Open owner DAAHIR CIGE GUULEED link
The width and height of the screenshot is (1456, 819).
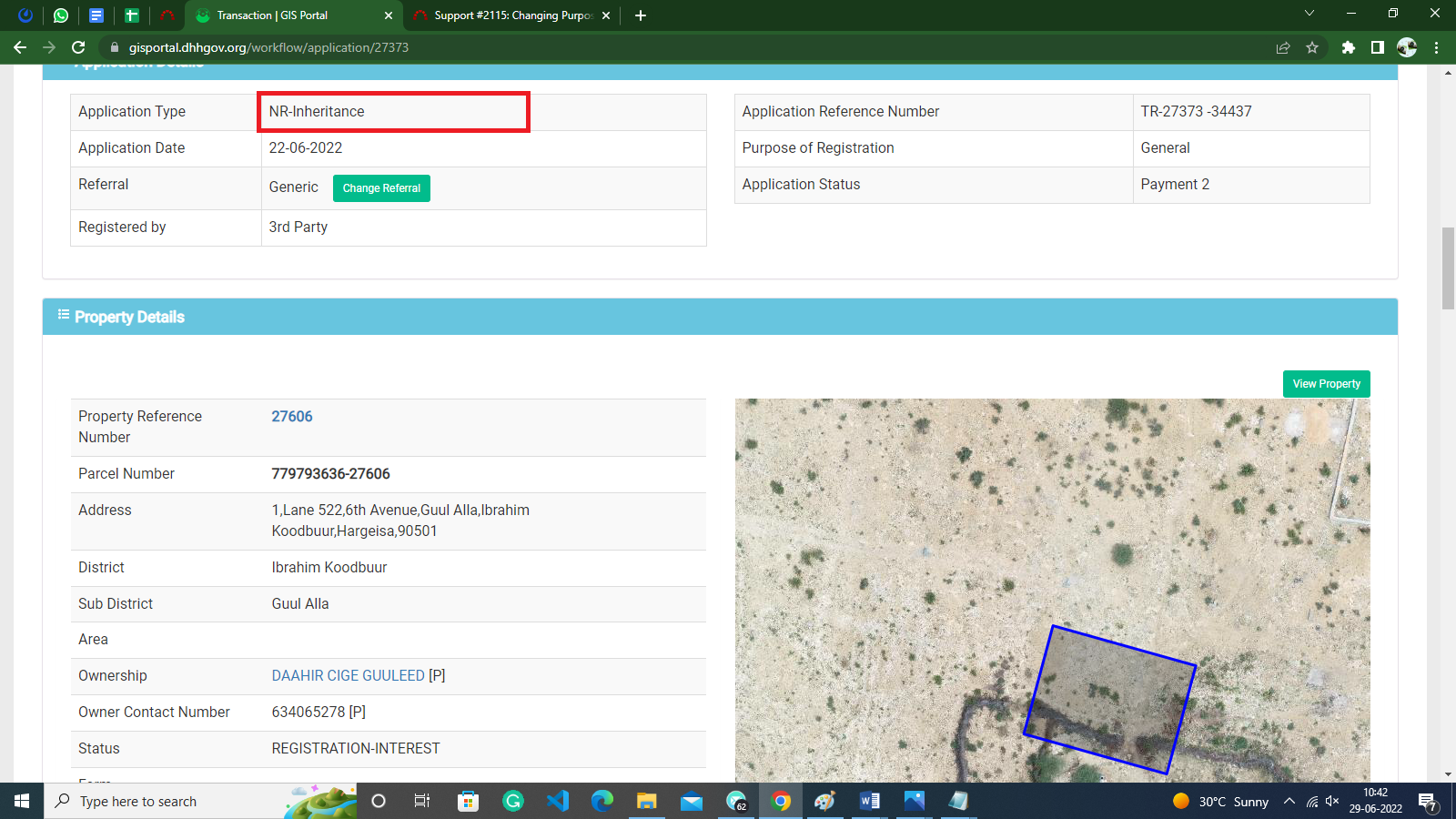point(349,676)
